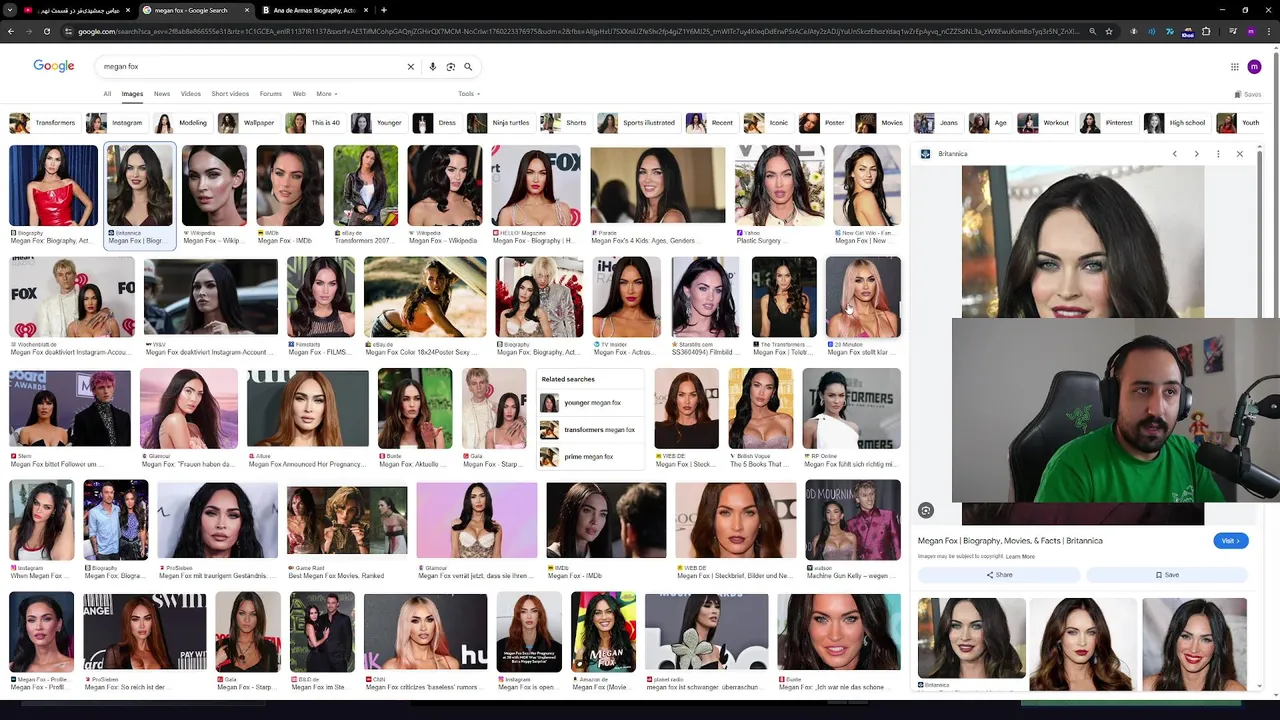
Task: Expand the Tools dropdown
Action: pyautogui.click(x=469, y=94)
